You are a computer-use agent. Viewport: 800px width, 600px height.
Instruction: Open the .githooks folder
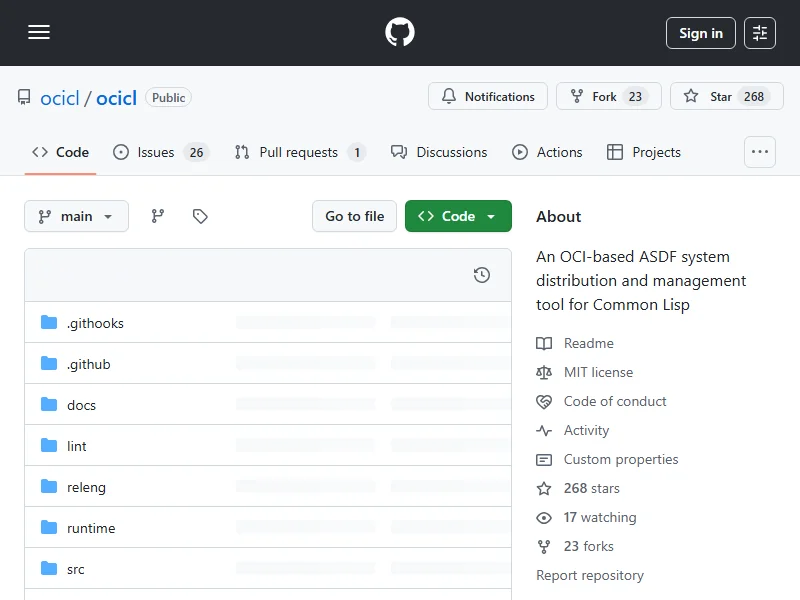(95, 323)
